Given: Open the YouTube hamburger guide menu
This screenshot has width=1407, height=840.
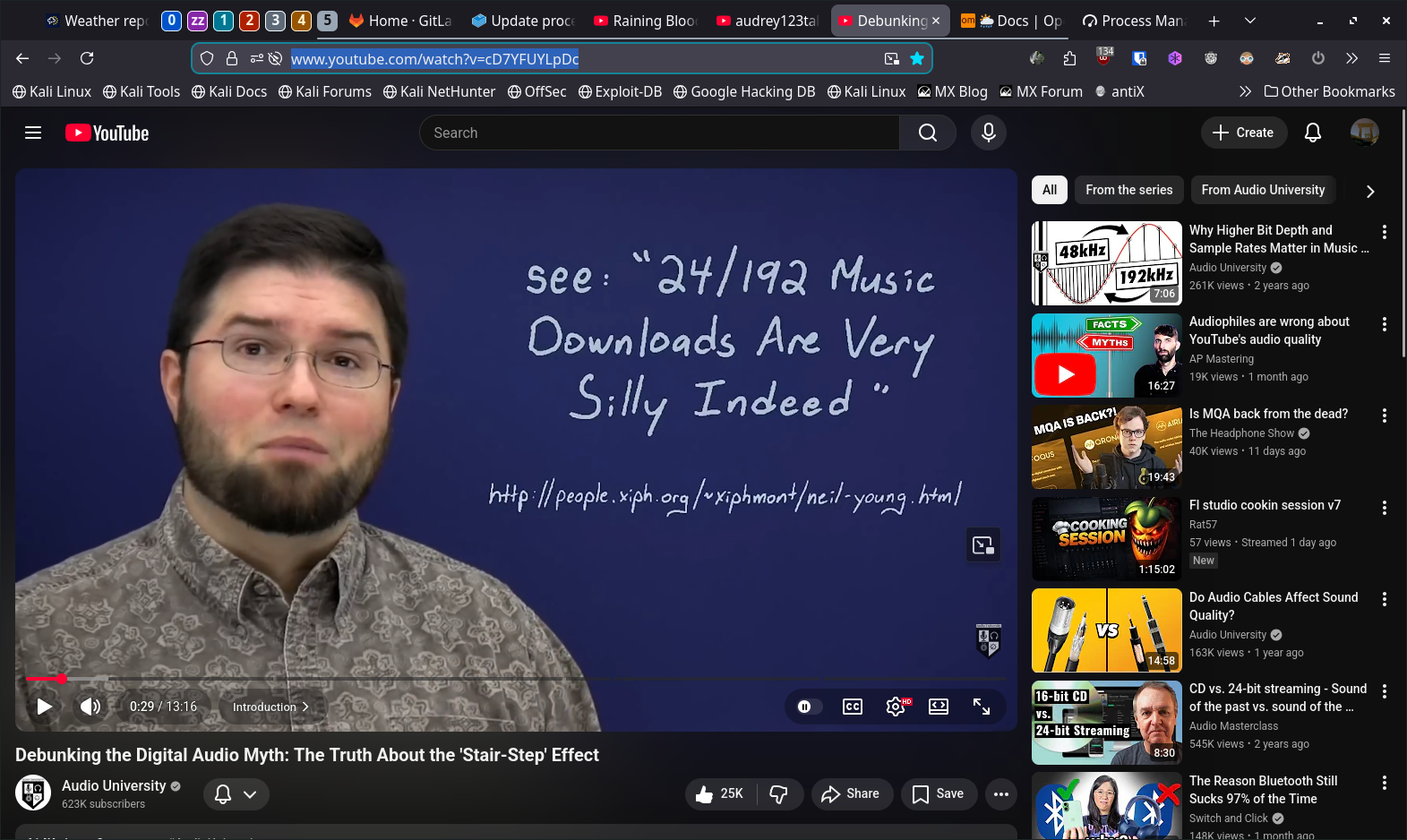Looking at the screenshot, I should click(33, 133).
